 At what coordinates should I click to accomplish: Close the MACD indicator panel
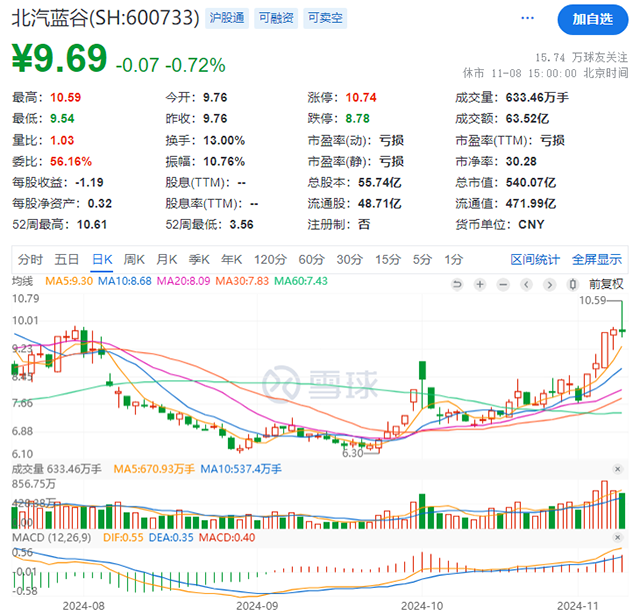(x=618, y=537)
